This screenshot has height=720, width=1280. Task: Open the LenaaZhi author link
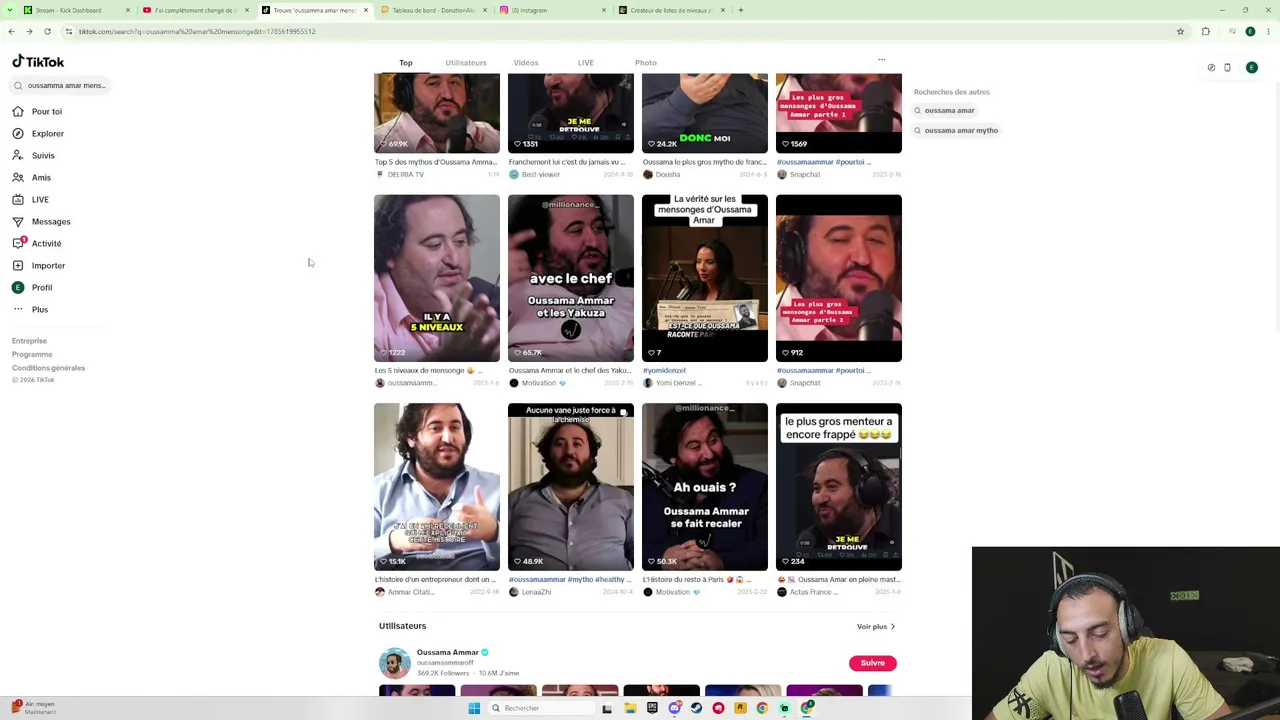[x=536, y=592]
